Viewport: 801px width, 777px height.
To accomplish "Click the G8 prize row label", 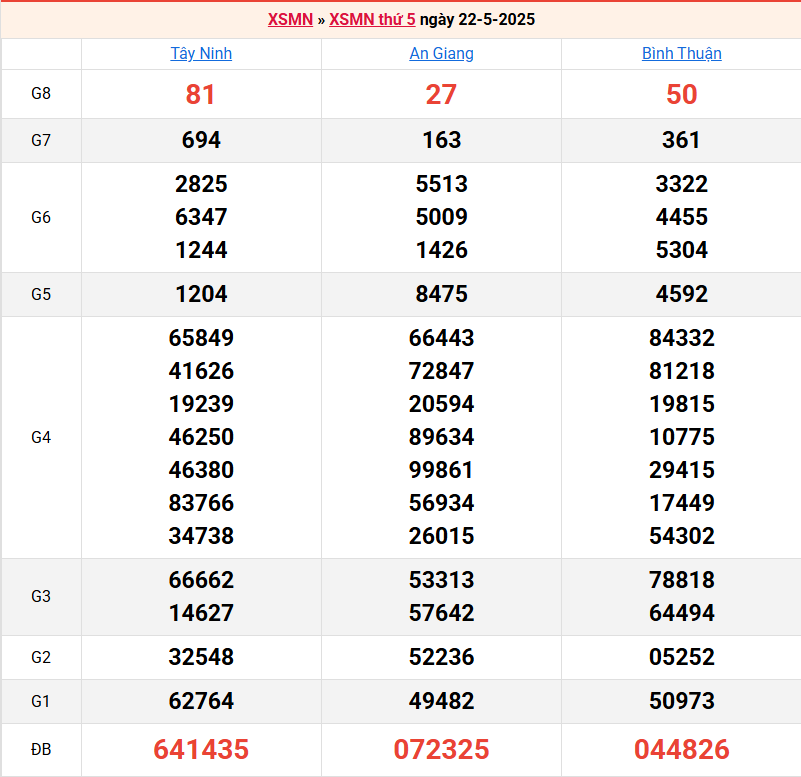I will (41, 93).
